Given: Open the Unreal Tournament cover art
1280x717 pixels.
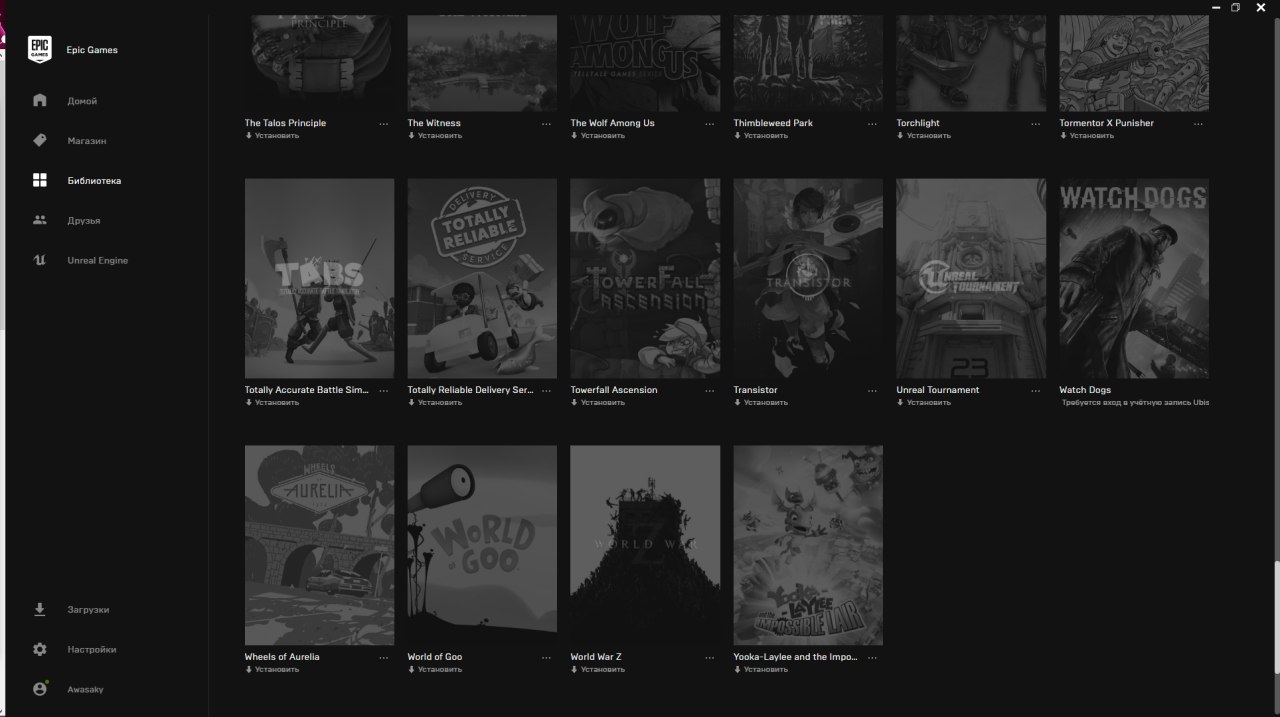Looking at the screenshot, I should coord(971,279).
